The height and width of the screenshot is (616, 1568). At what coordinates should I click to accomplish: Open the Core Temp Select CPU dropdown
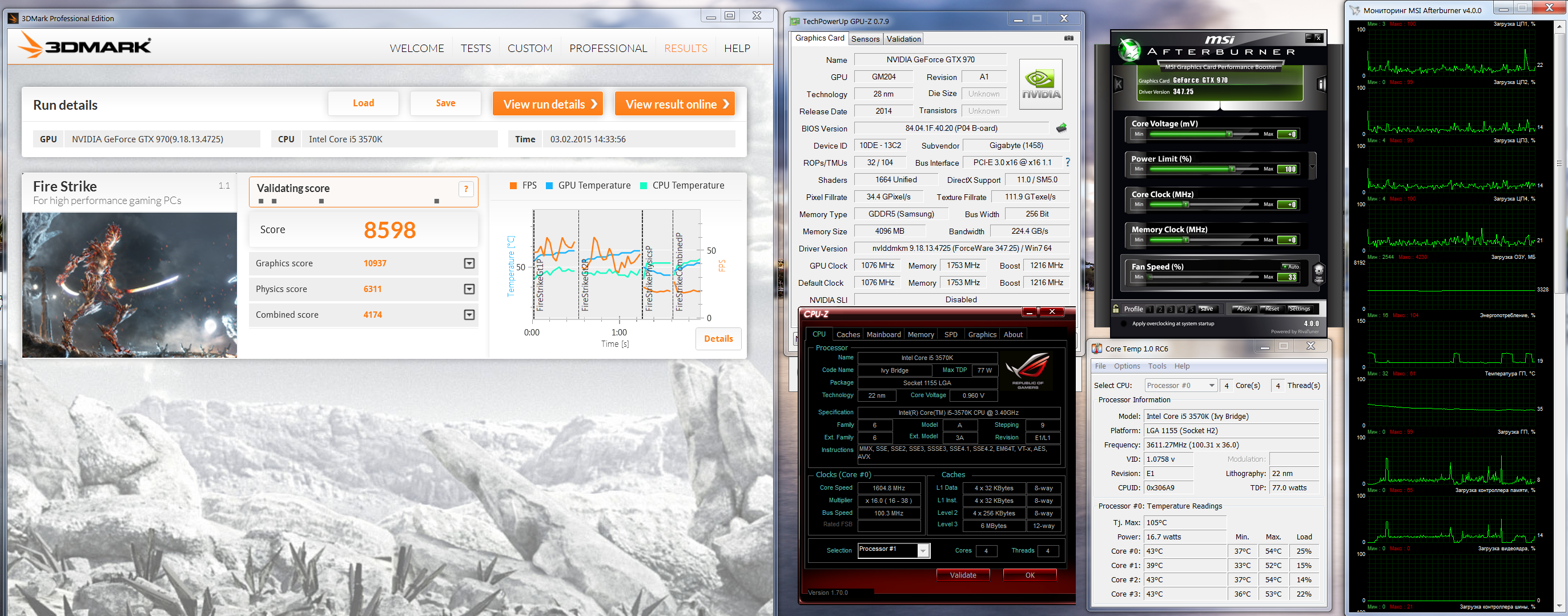click(x=1181, y=385)
